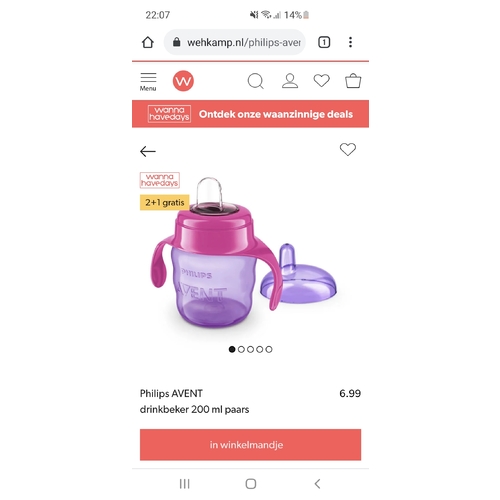Open the shopping basket icon
The image size is (500, 500).
pyautogui.click(x=353, y=81)
